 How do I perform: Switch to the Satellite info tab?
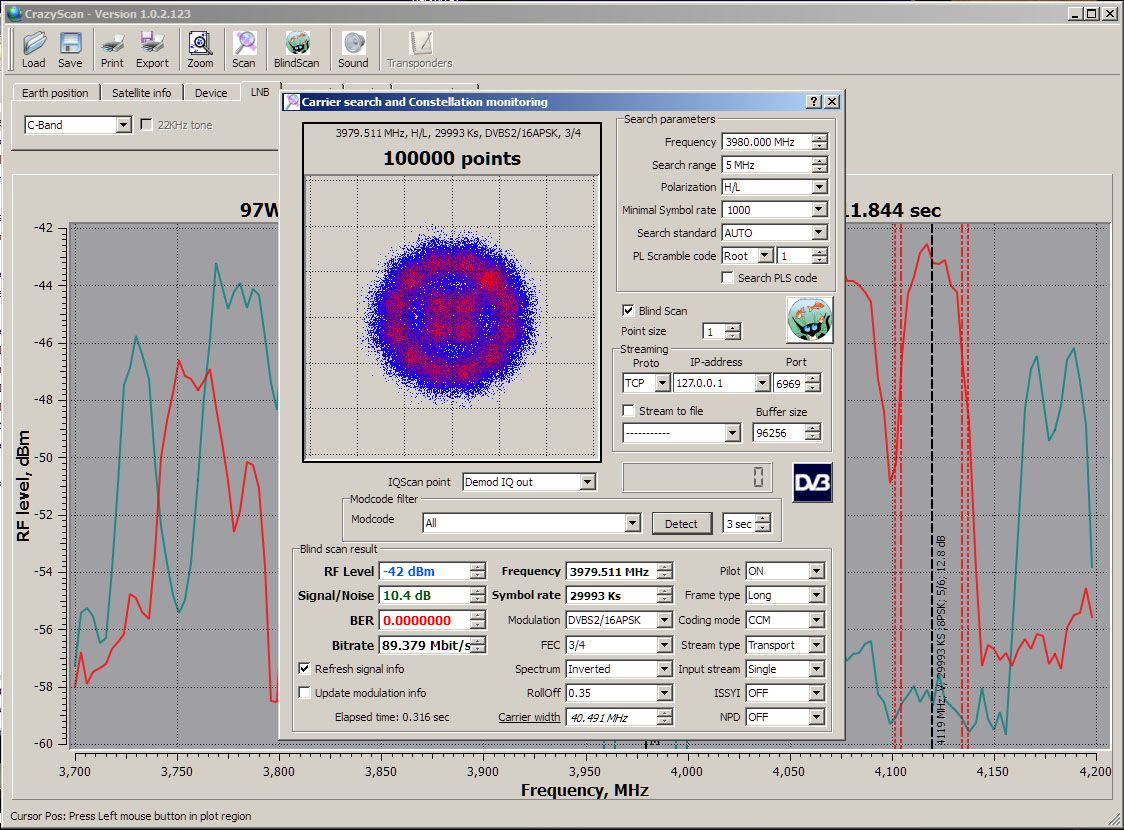pos(141,93)
